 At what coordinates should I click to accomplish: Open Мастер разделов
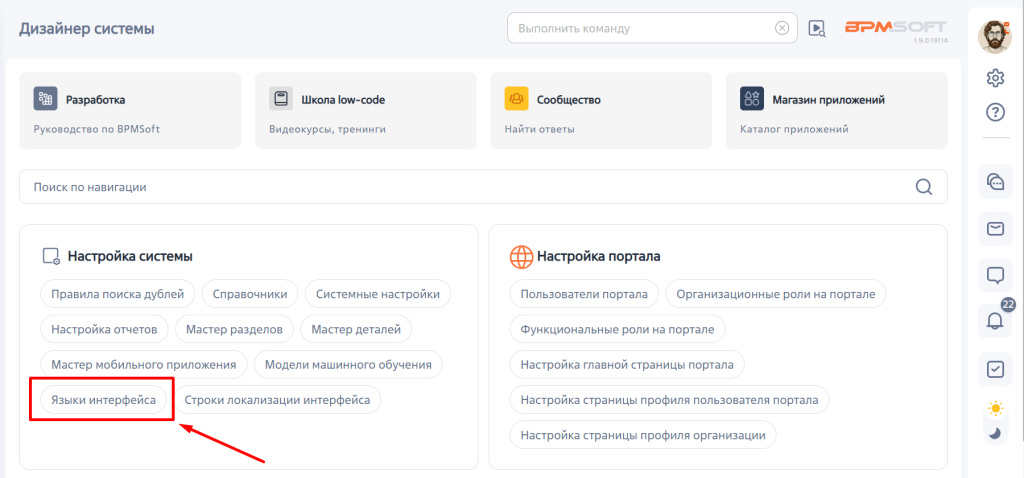[x=234, y=329]
